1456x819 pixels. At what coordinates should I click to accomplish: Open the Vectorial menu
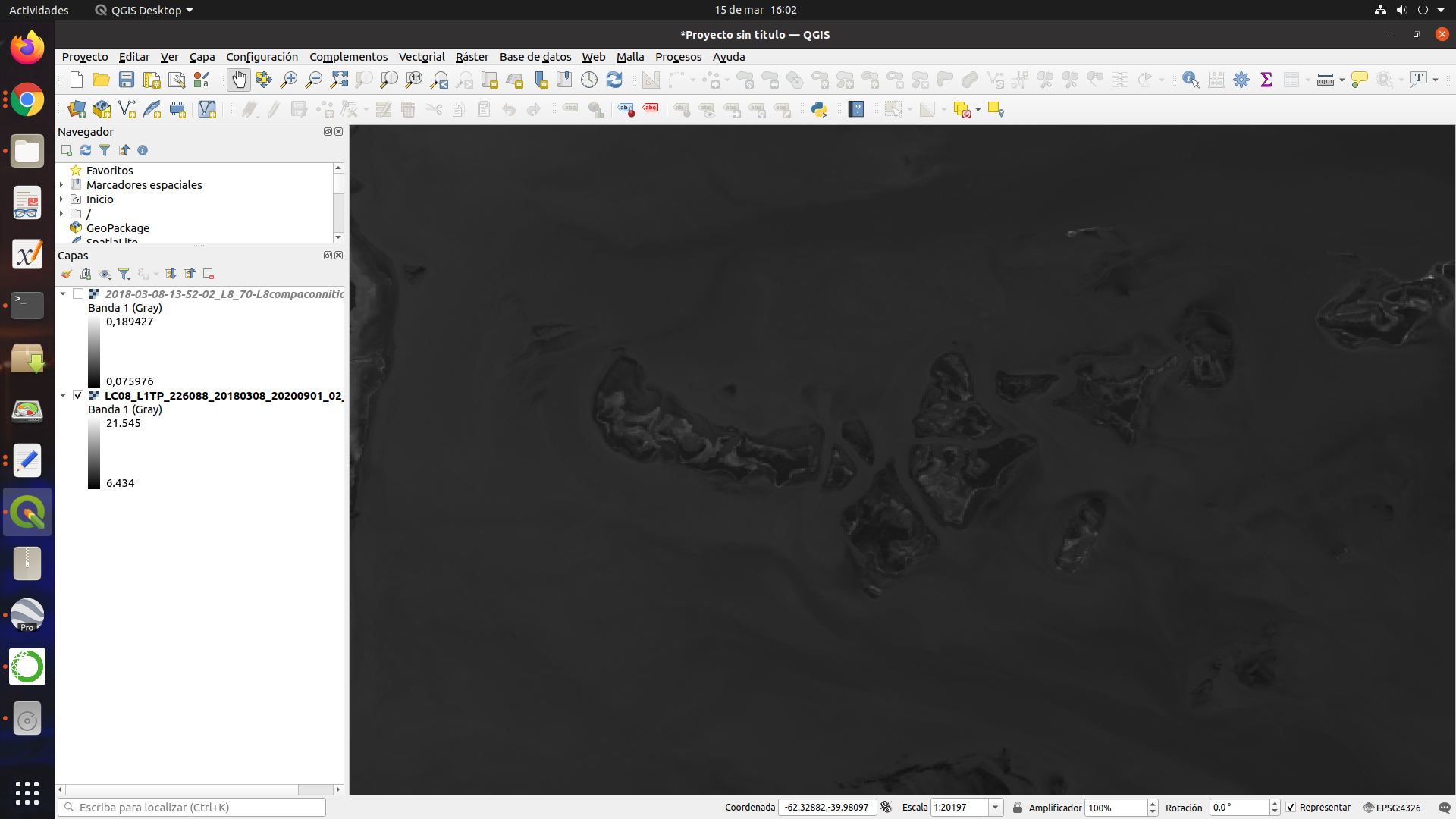422,57
